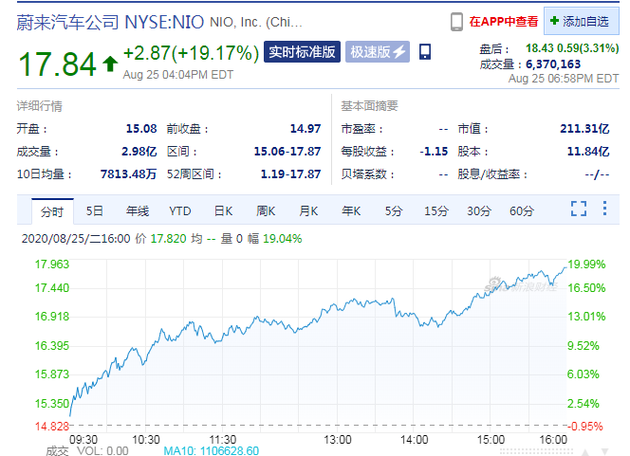The image size is (630, 456).
Task: Select the 周K chart tab
Action: click(x=266, y=211)
